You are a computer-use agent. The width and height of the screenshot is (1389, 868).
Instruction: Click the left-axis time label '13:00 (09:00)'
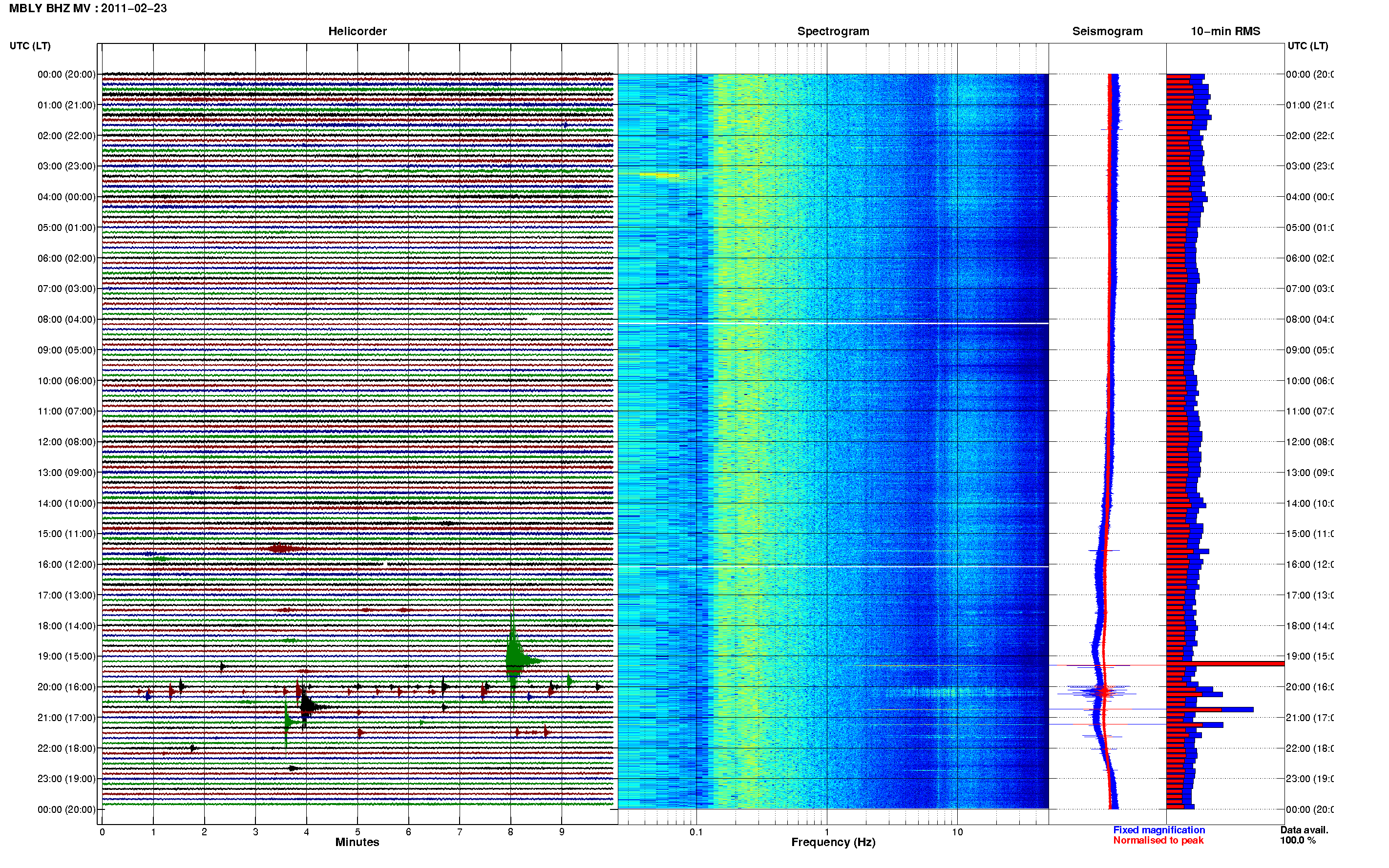(x=66, y=473)
